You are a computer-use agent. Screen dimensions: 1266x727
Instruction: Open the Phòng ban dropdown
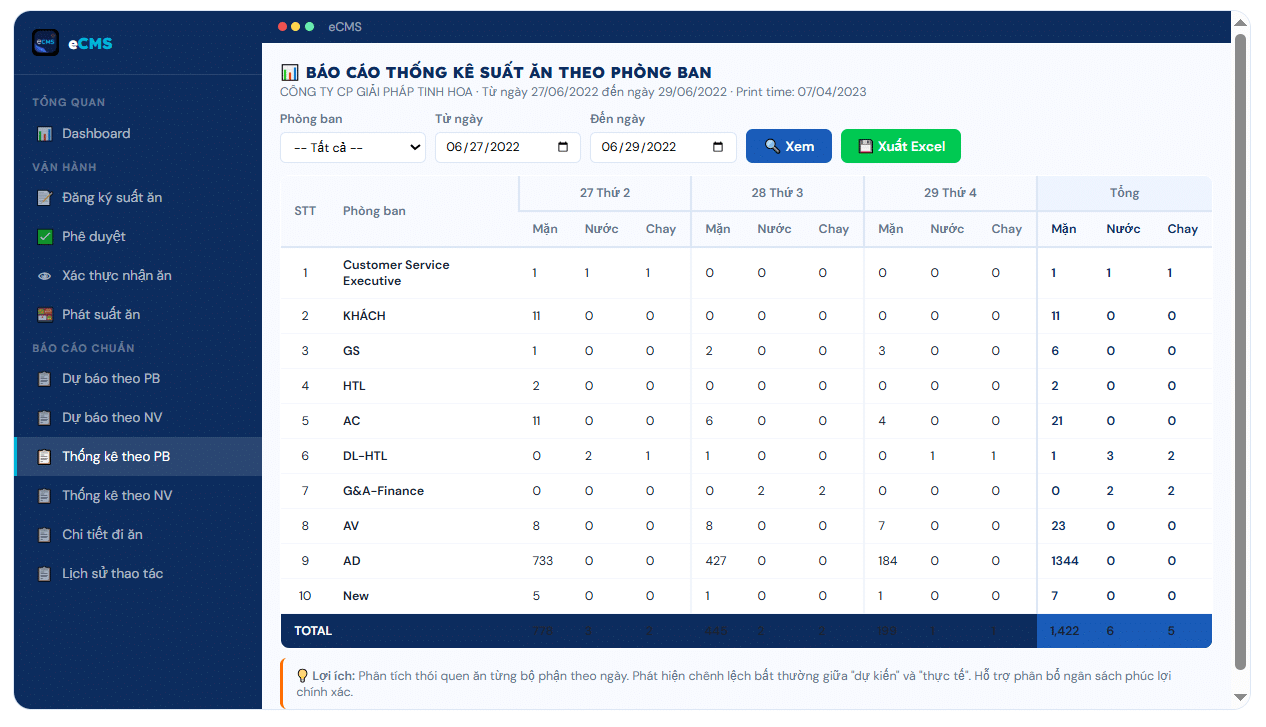[x=353, y=147]
